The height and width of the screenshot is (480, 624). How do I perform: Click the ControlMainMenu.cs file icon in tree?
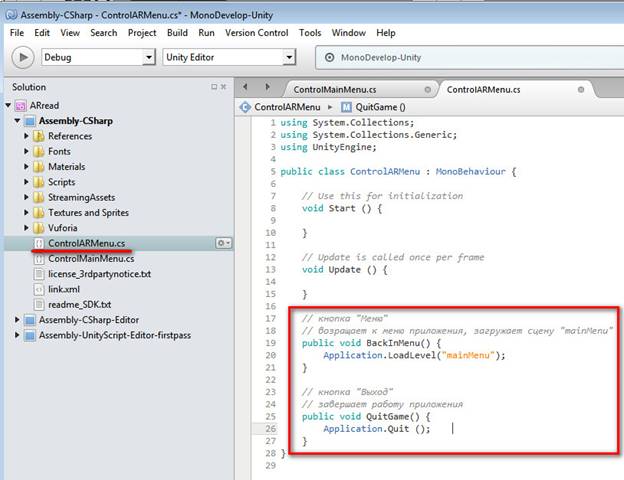pos(39,259)
